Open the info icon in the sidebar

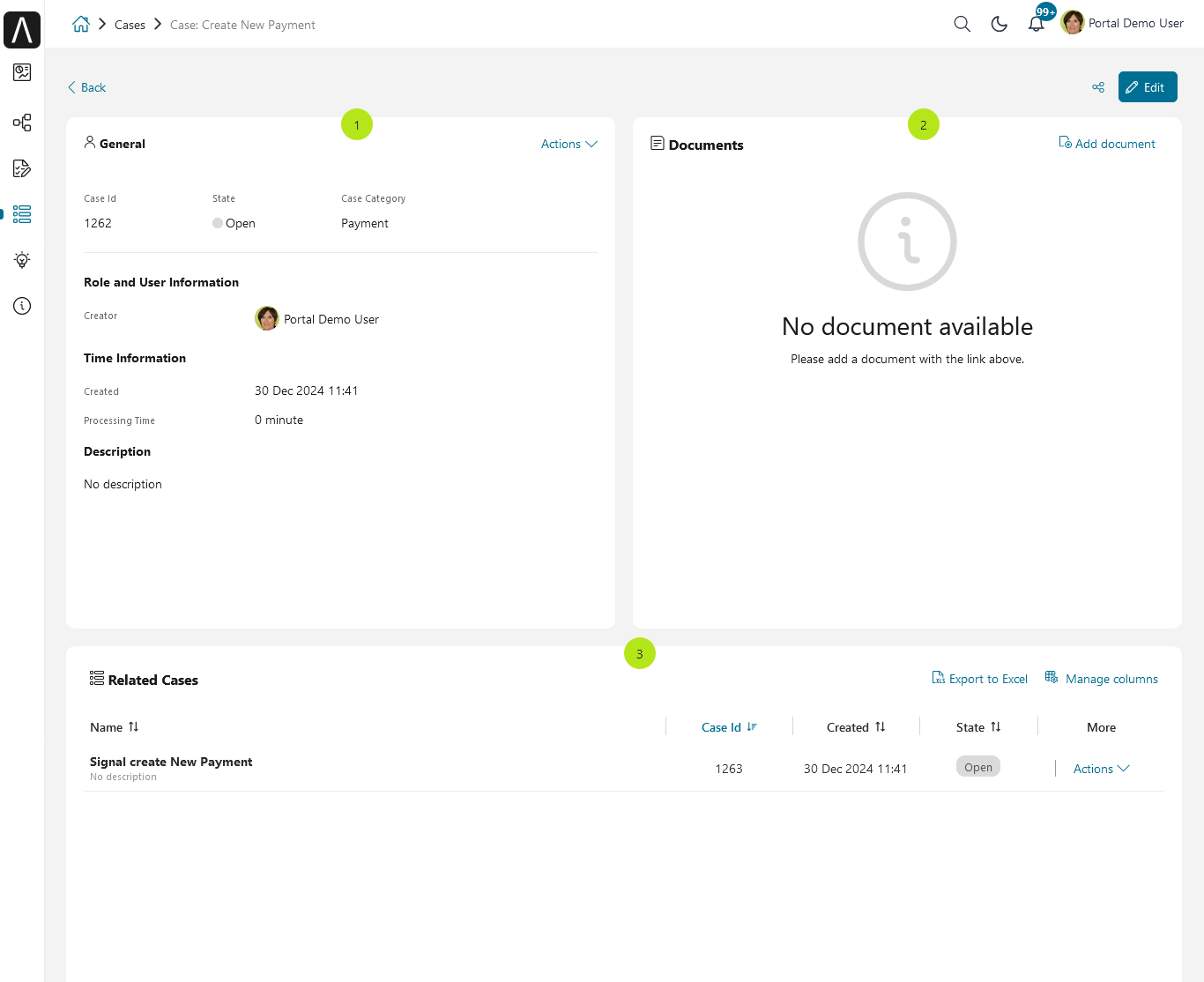22,306
